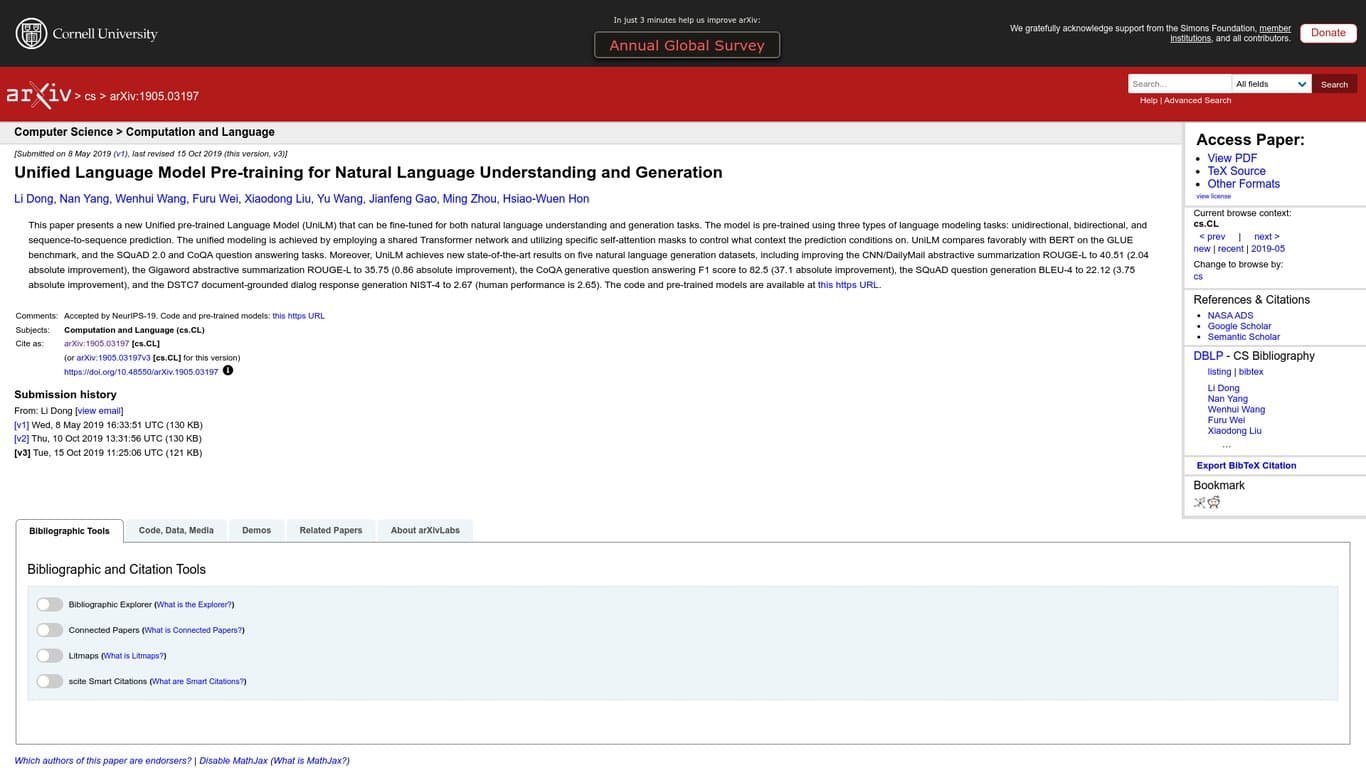This screenshot has height=768, width=1366.
Task: Select the Demos tab
Action: click(x=256, y=530)
